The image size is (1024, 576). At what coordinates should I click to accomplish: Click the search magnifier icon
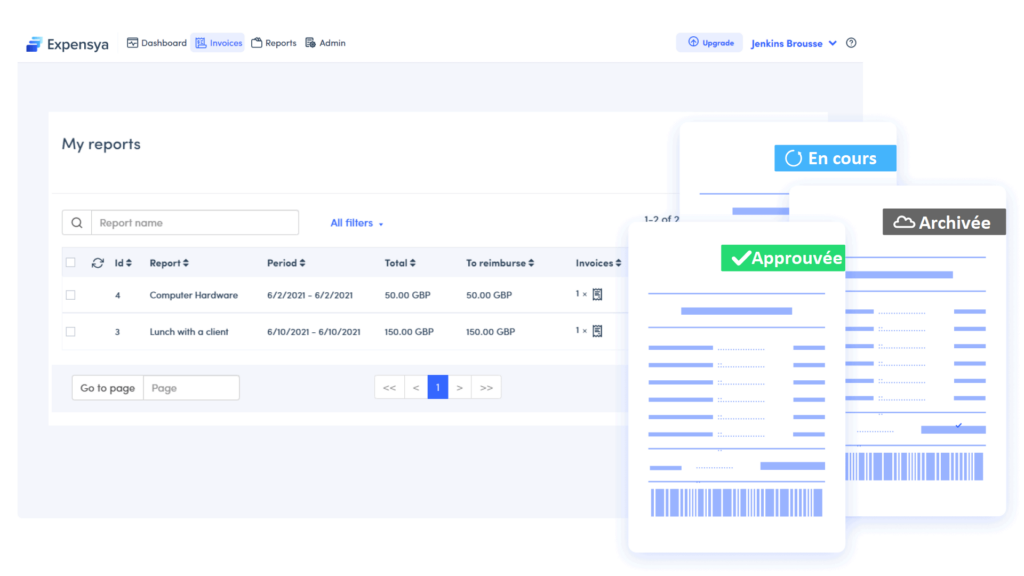click(x=77, y=221)
